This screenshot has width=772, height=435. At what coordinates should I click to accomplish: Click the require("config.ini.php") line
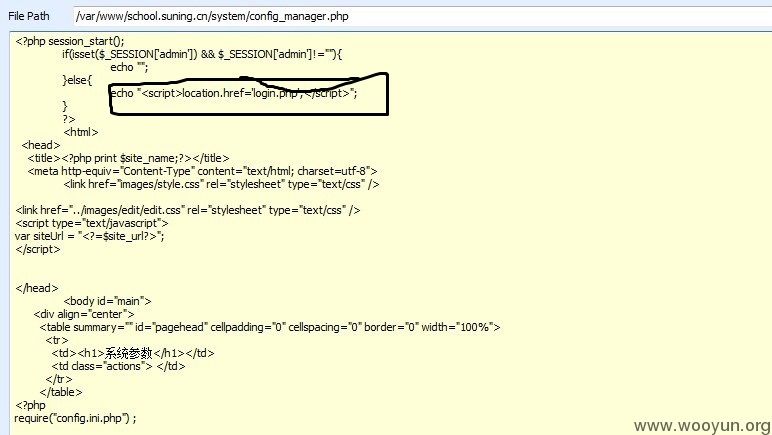pyautogui.click(x=75, y=418)
